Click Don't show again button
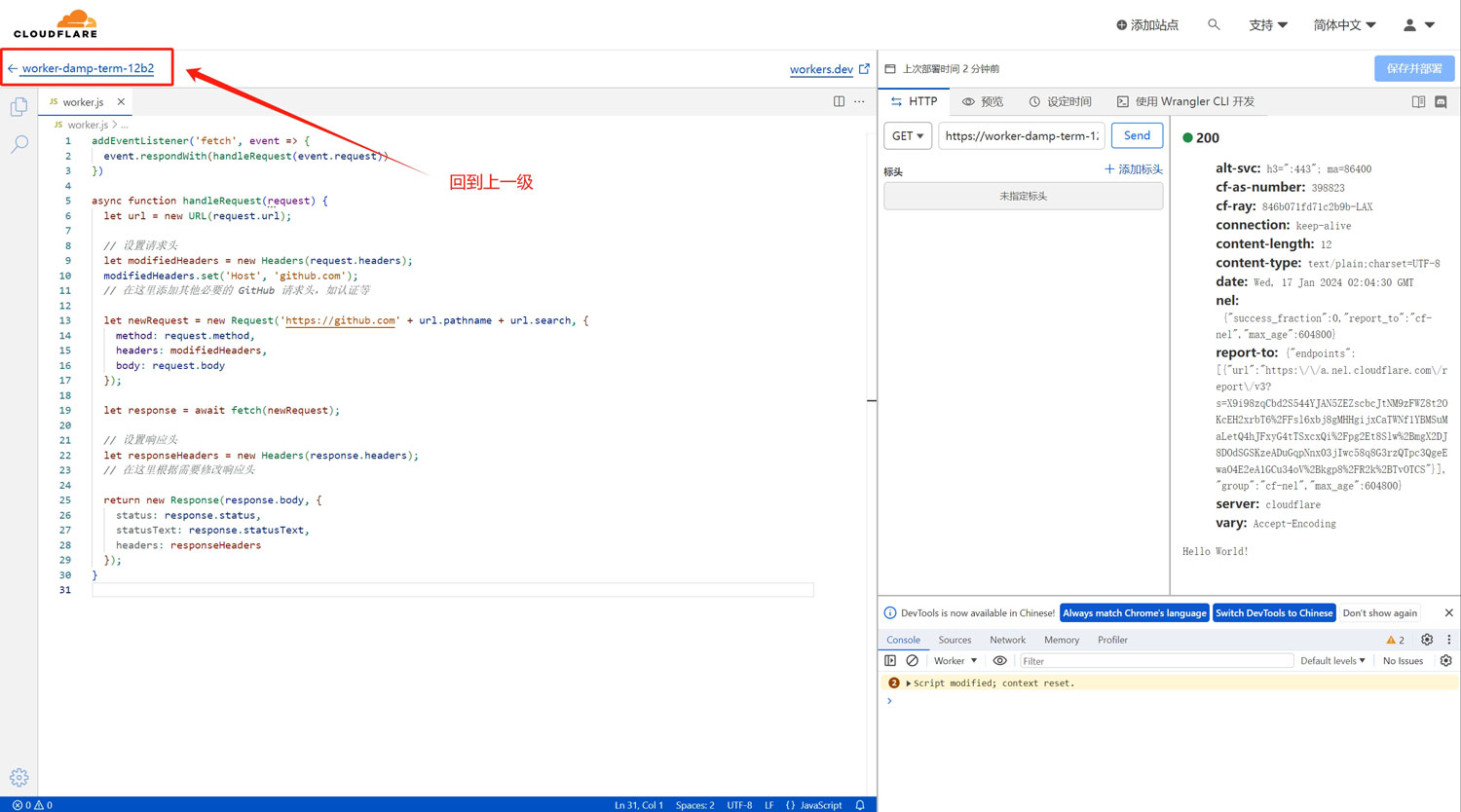The height and width of the screenshot is (812, 1461). point(1379,612)
